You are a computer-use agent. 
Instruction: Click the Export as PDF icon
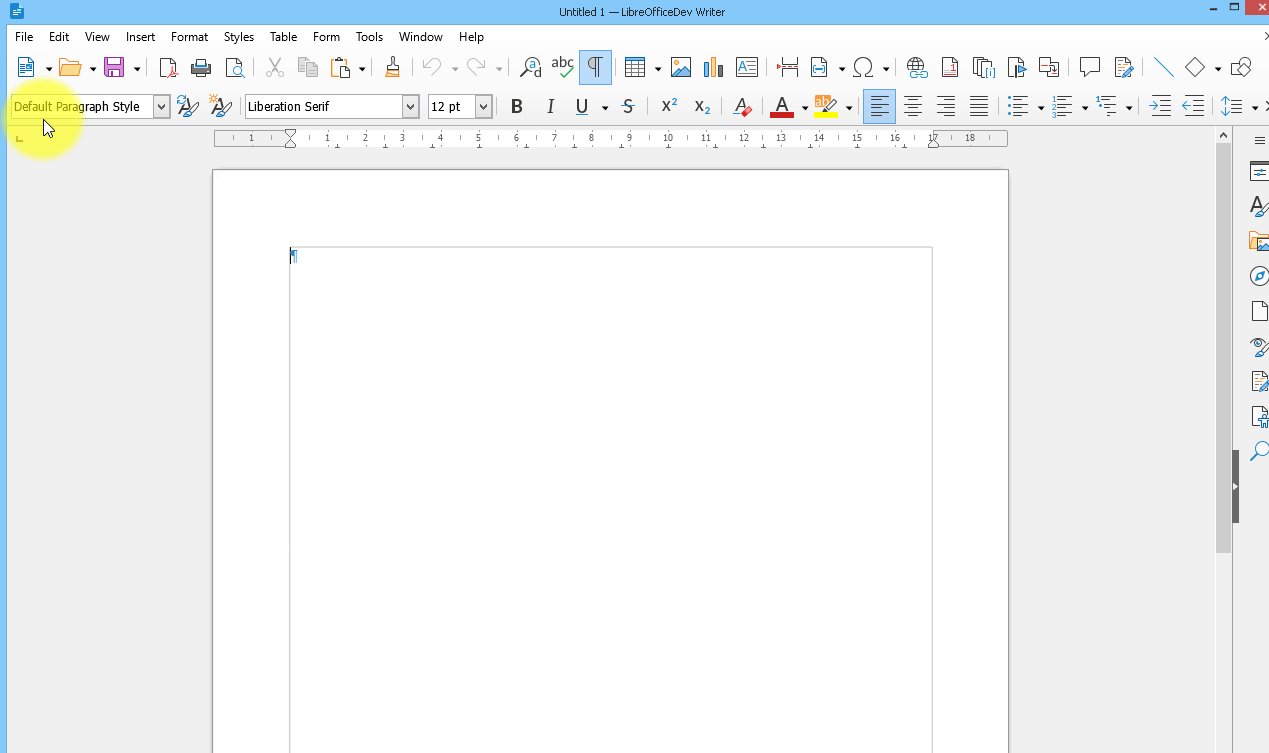coord(169,68)
